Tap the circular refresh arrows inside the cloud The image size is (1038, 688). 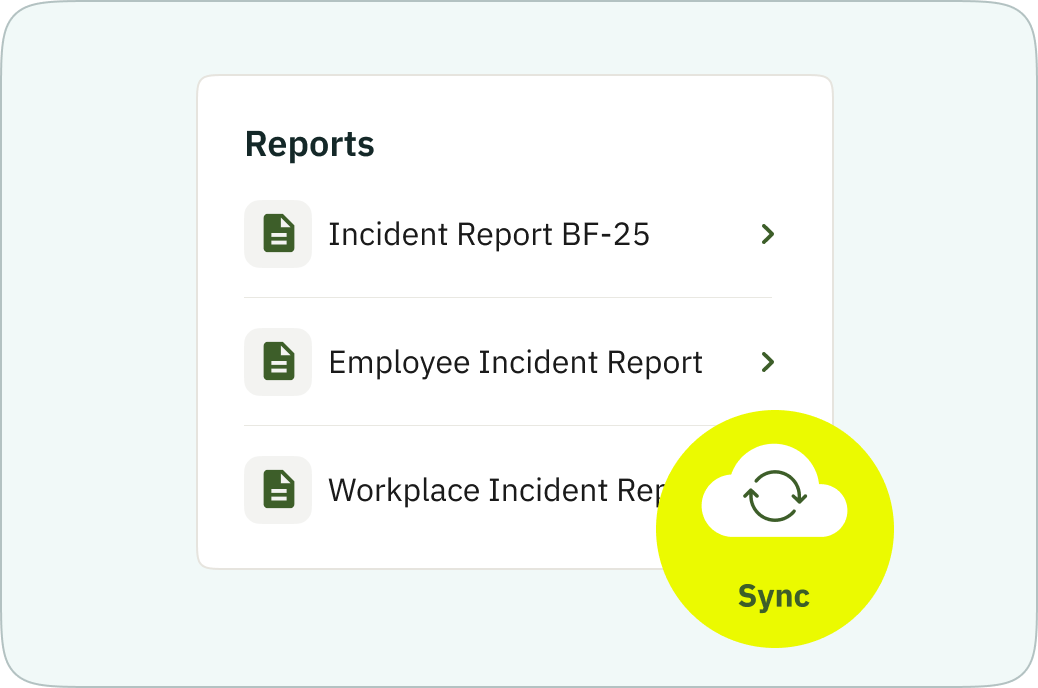click(774, 497)
